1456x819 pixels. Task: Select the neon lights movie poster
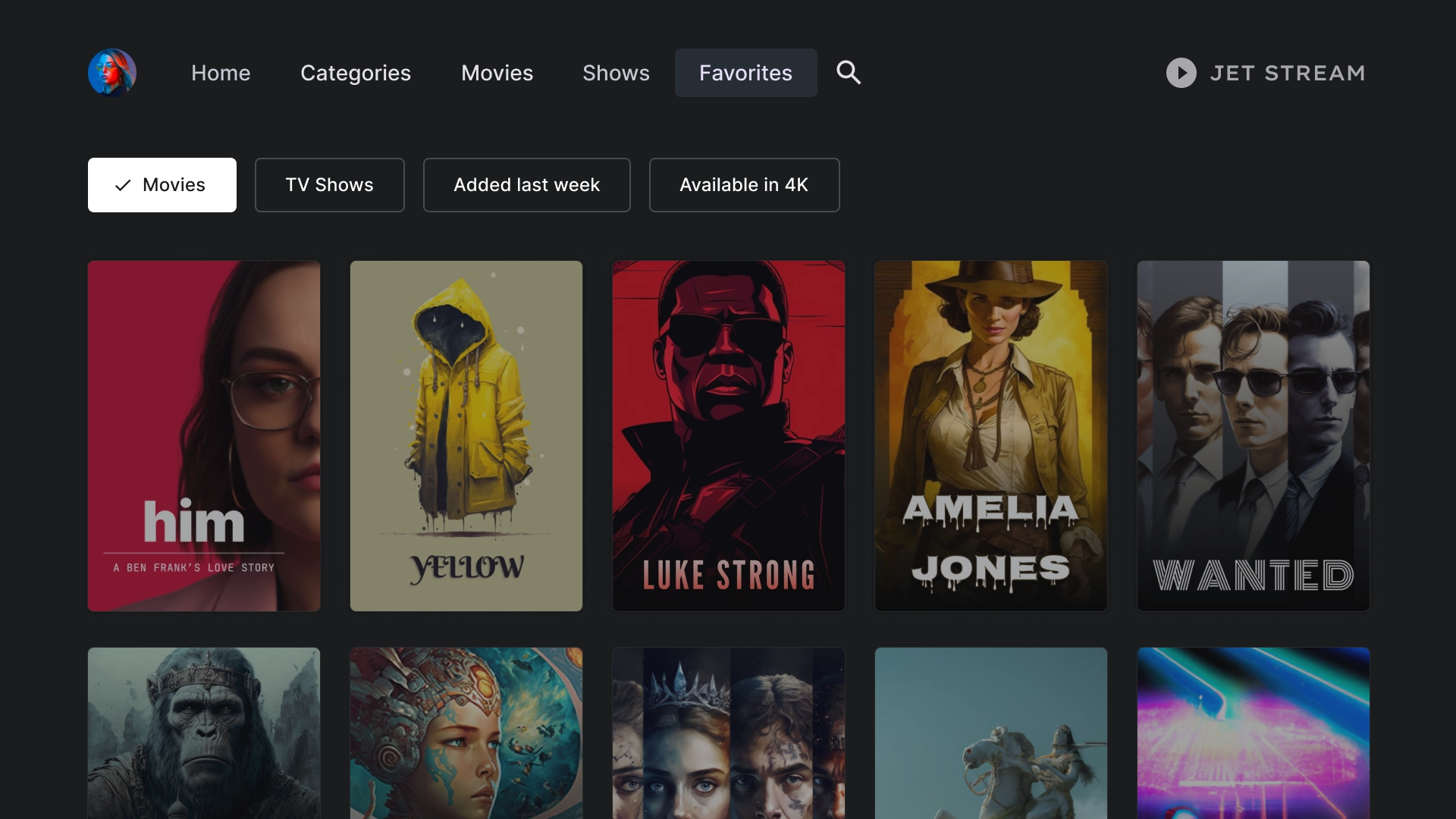pyautogui.click(x=1254, y=733)
